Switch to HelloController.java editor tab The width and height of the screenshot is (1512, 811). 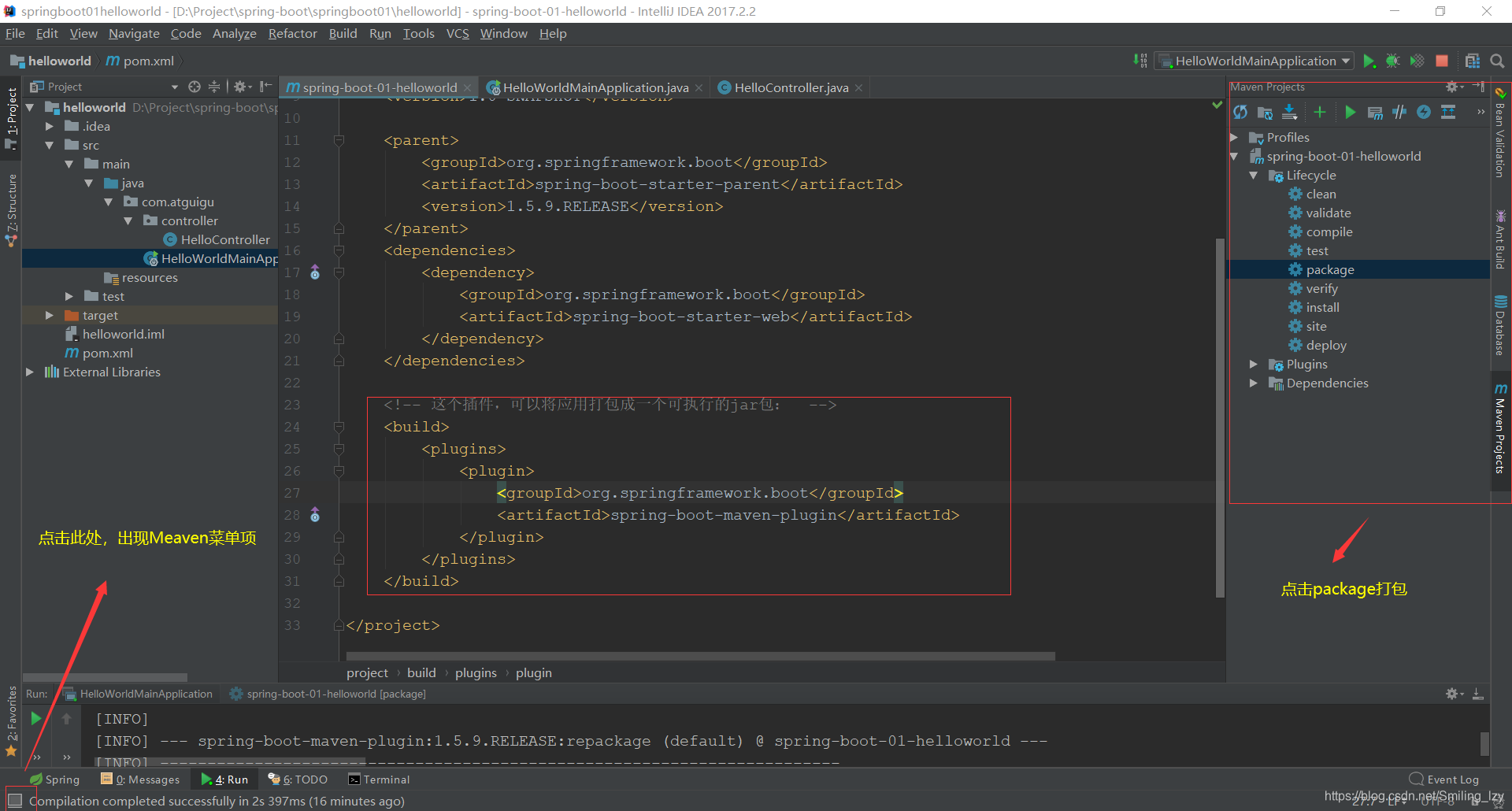click(791, 87)
